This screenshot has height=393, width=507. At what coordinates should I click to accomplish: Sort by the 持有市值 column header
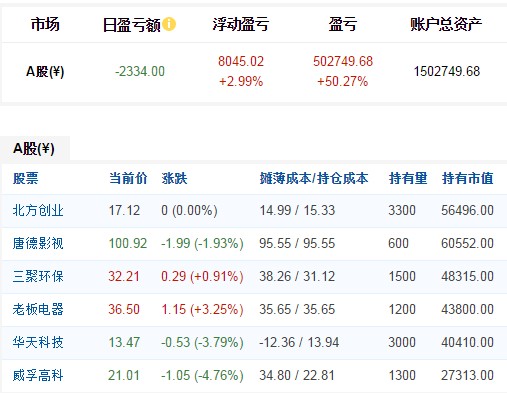click(467, 178)
